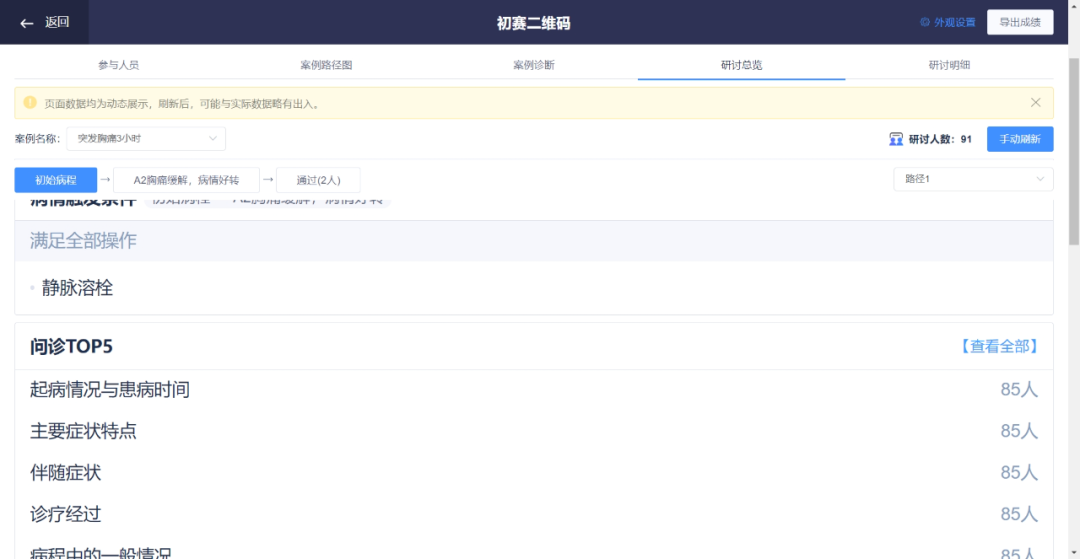
Task: Click the 导出成绩 button
Action: 1020,22
